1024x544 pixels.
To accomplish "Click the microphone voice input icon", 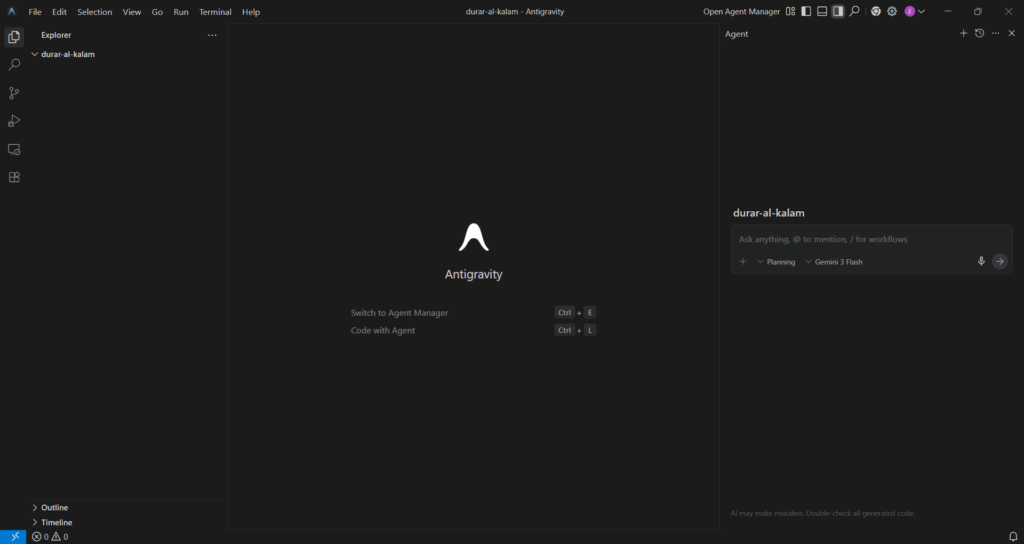I will tap(981, 261).
